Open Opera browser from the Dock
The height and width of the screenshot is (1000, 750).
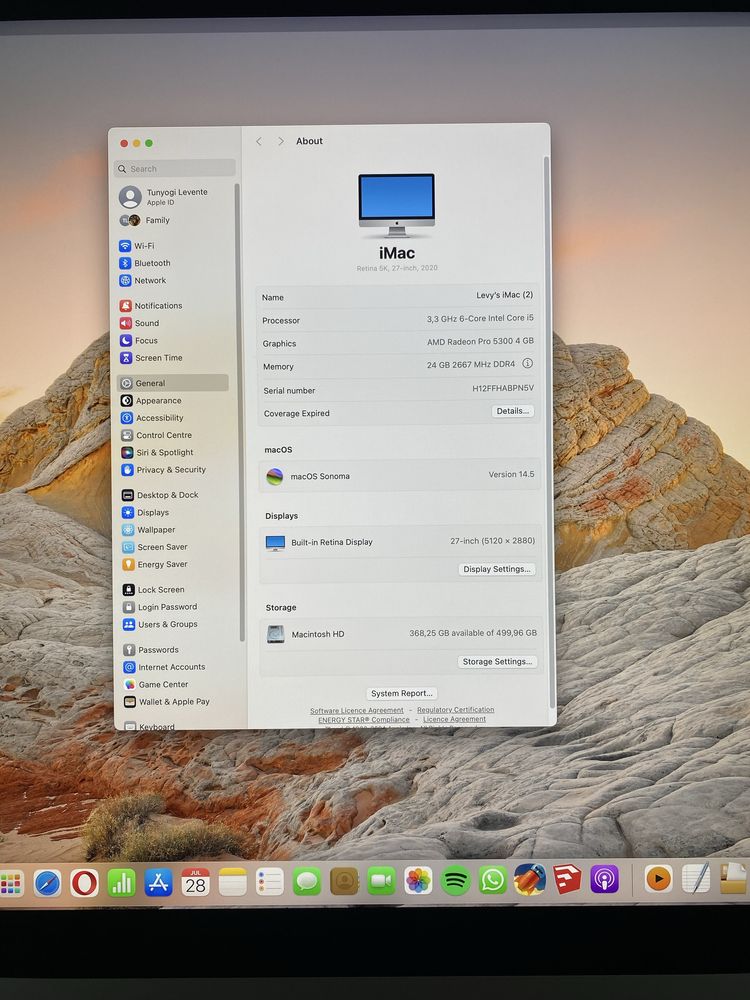tap(84, 883)
